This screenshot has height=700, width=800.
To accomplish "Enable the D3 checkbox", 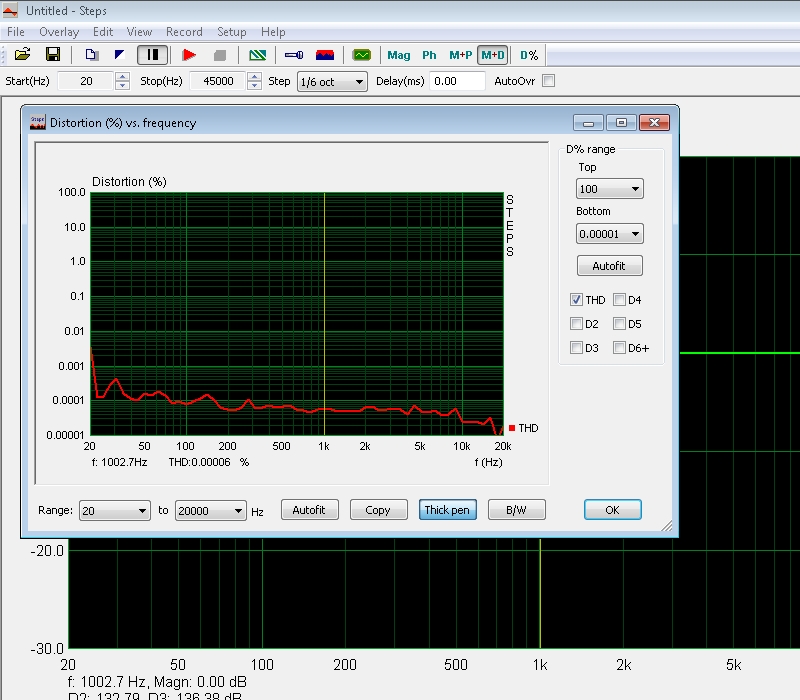I will 577,347.
